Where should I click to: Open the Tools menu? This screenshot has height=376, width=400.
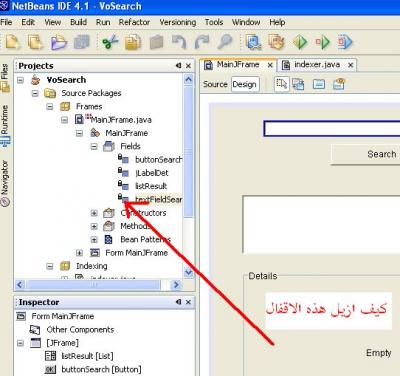click(x=214, y=22)
